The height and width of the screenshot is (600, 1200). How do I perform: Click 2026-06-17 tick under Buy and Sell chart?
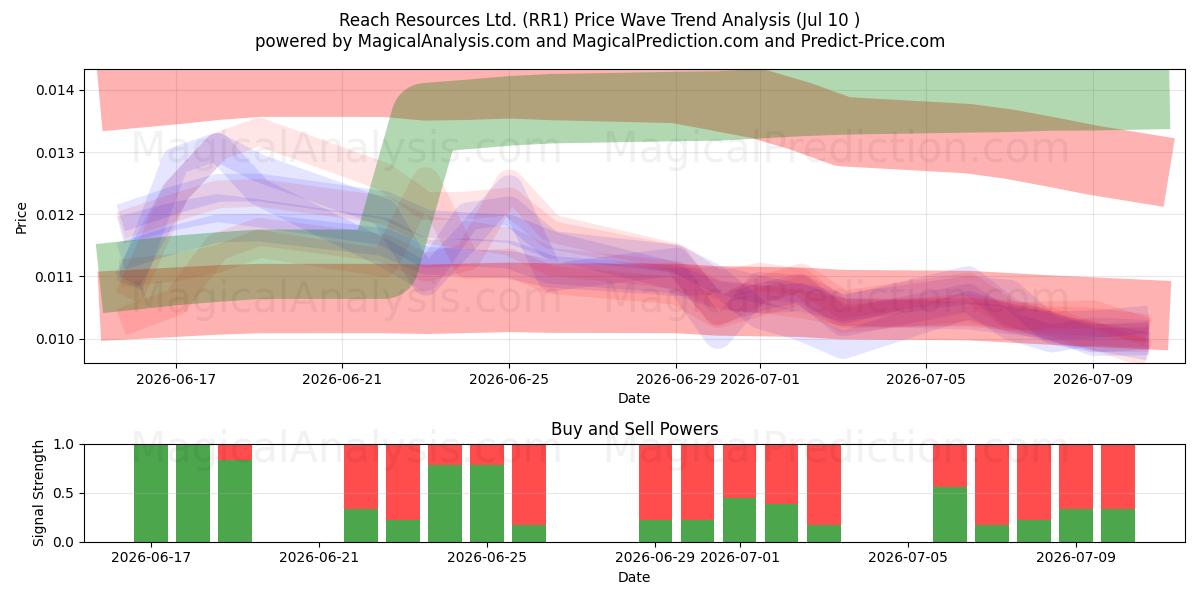click(151, 558)
